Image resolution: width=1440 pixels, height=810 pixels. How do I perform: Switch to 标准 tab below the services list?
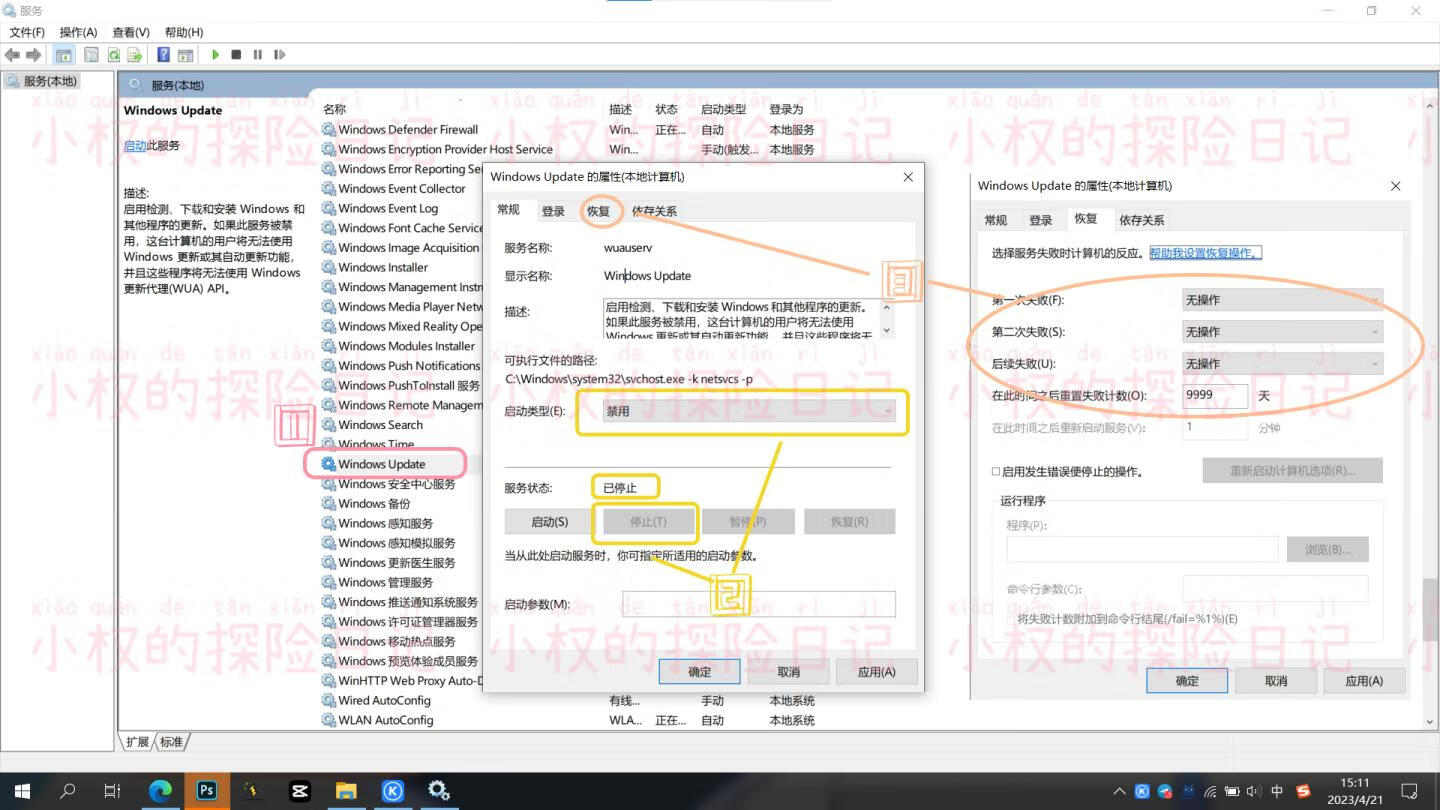pos(172,742)
